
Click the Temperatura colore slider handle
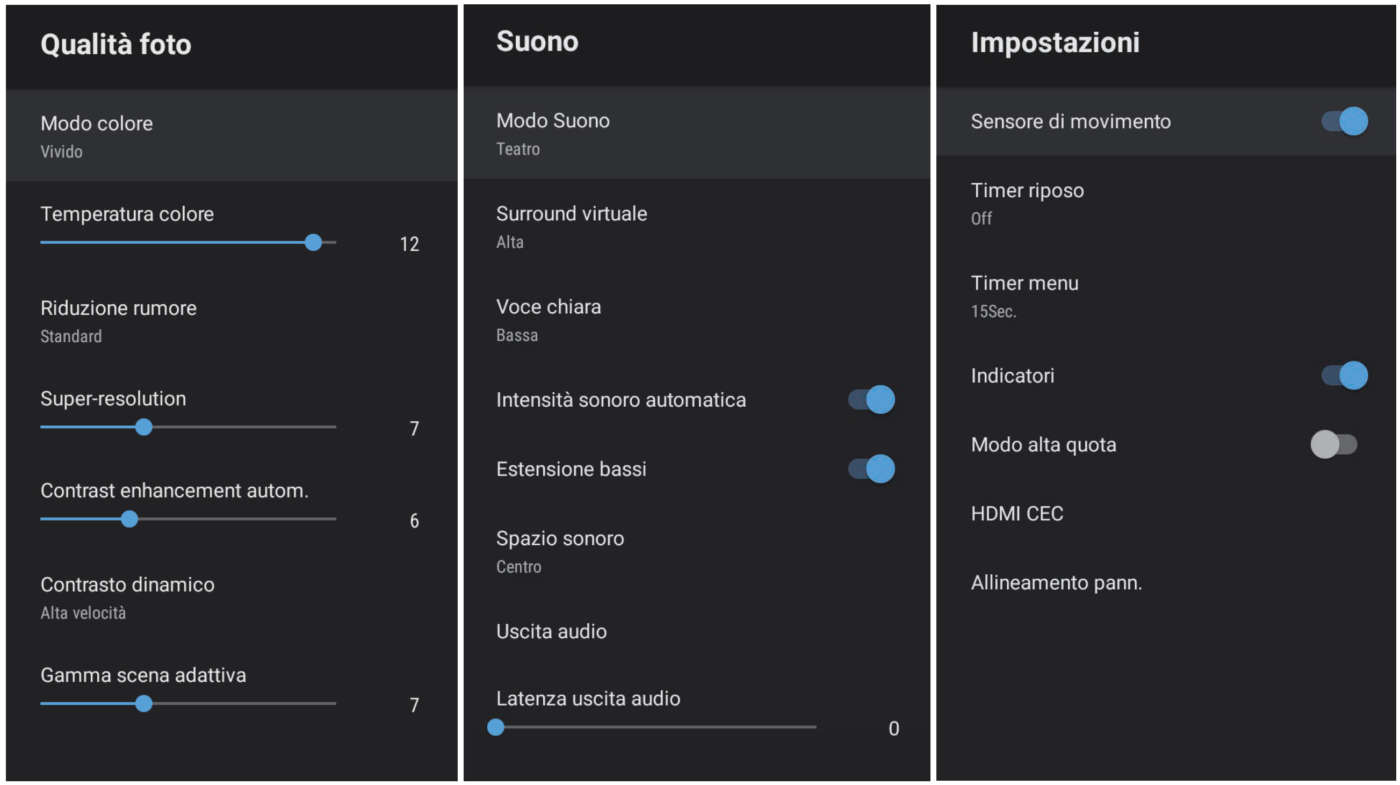(x=313, y=242)
